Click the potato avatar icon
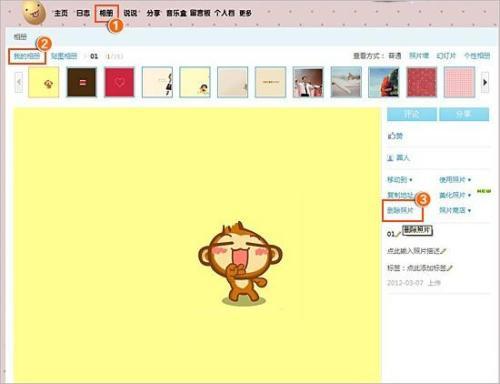This screenshot has height=384, width=500. click(x=34, y=13)
